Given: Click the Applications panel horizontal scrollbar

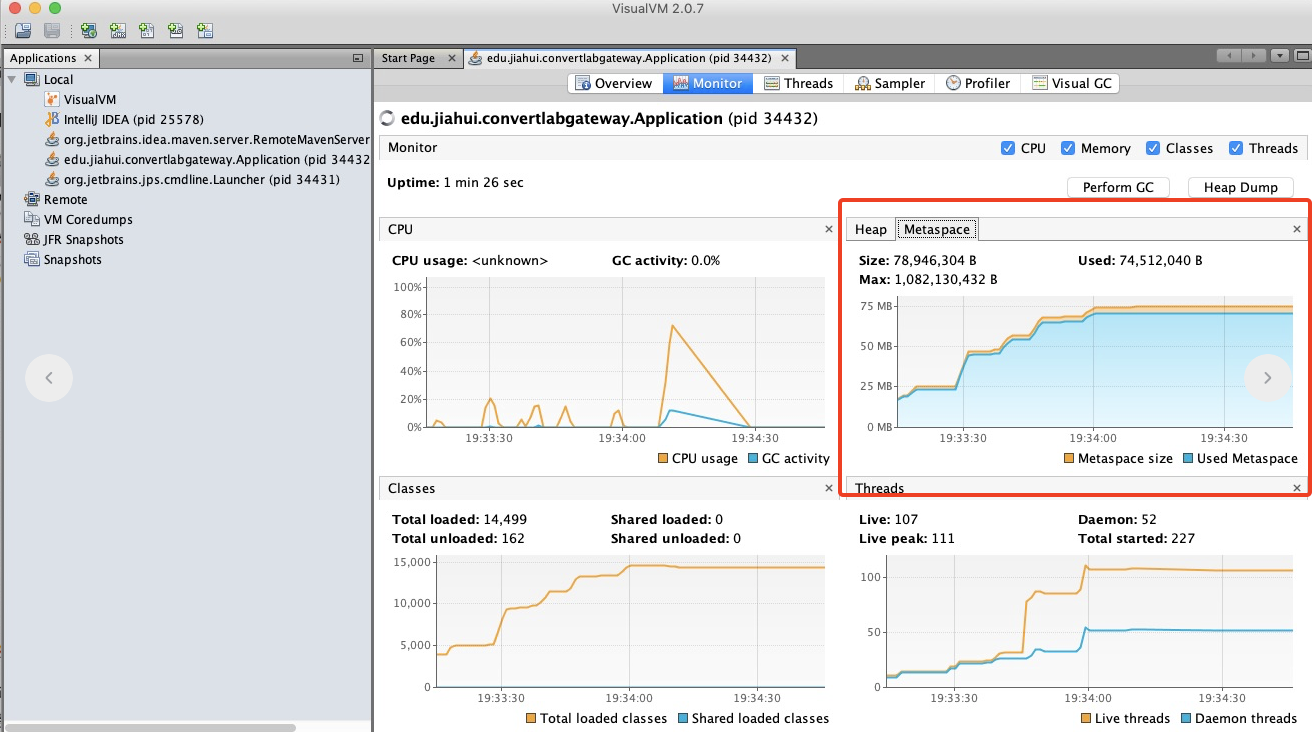Looking at the screenshot, I should [150, 728].
